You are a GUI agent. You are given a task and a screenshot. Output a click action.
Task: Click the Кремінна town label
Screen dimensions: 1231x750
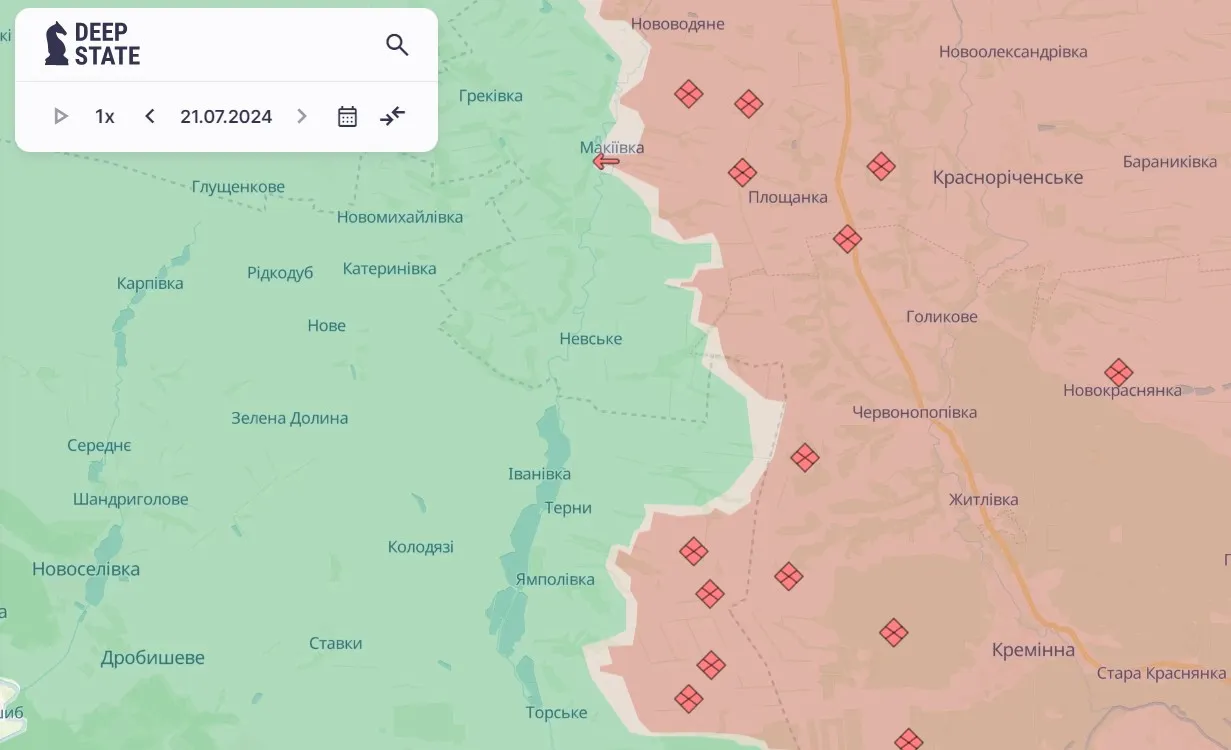click(1033, 650)
